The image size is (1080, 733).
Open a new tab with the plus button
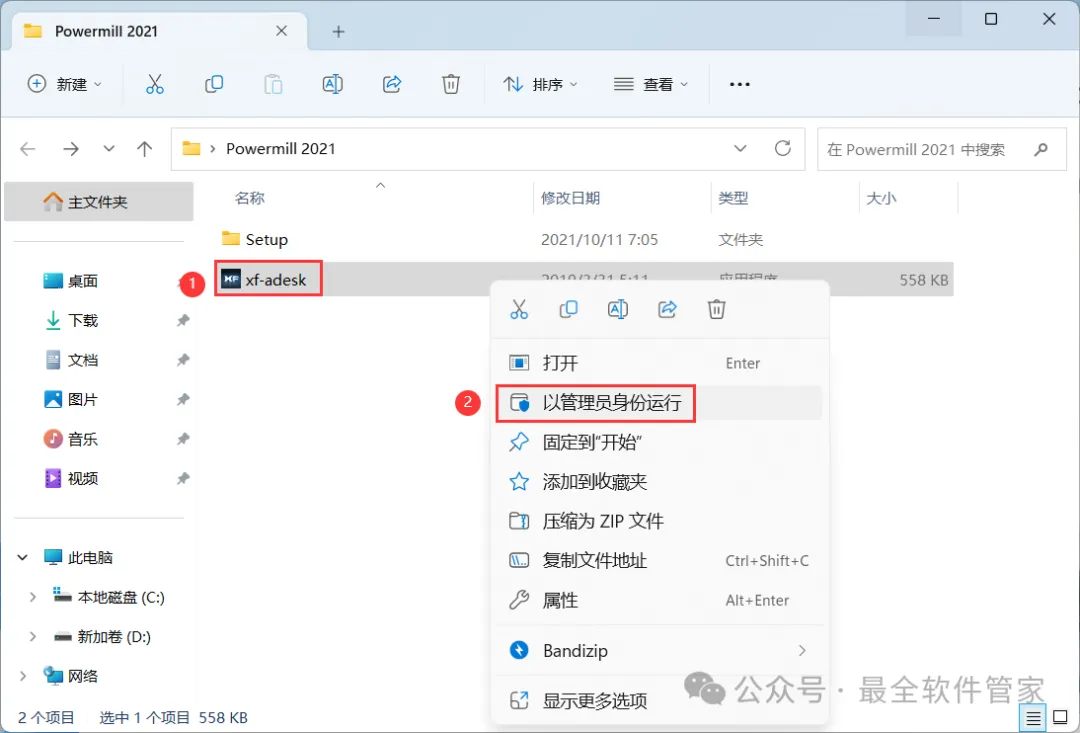(338, 32)
